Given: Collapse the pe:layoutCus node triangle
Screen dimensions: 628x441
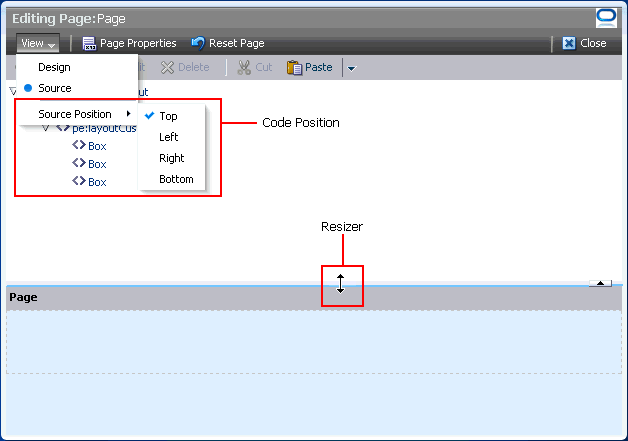Looking at the screenshot, I should (x=46, y=128).
